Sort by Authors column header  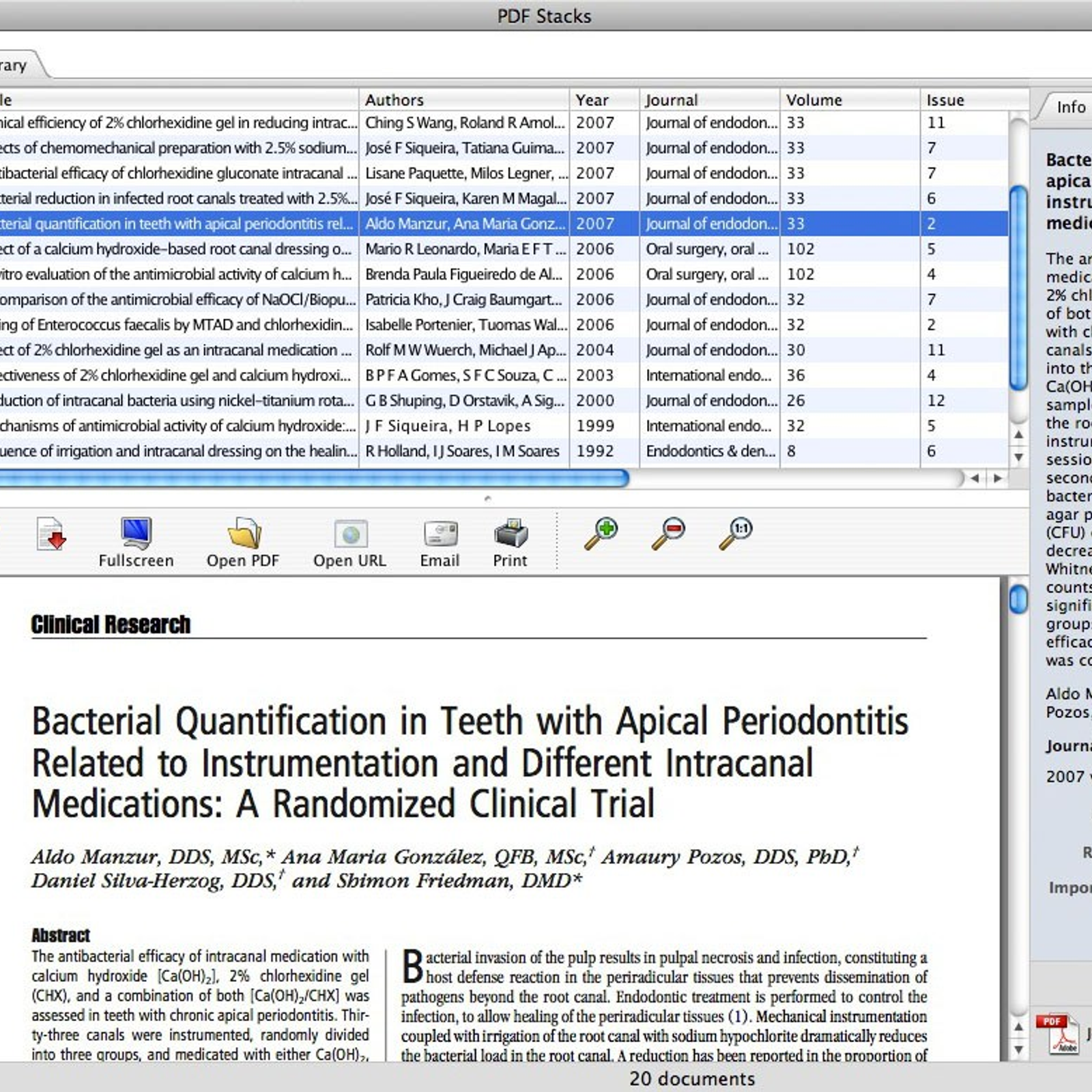tap(463, 100)
